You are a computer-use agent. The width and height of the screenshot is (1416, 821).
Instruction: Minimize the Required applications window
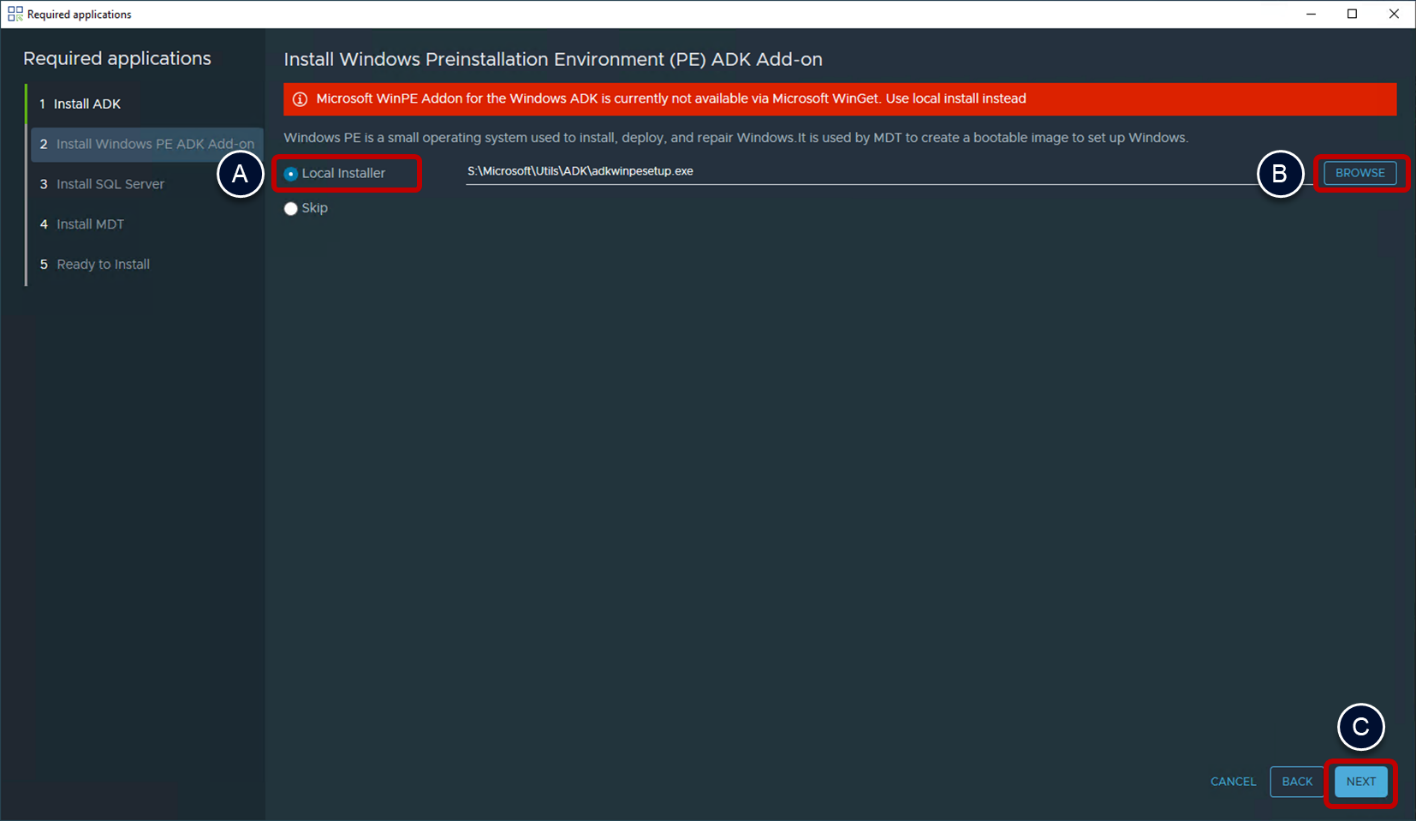[x=1311, y=14]
